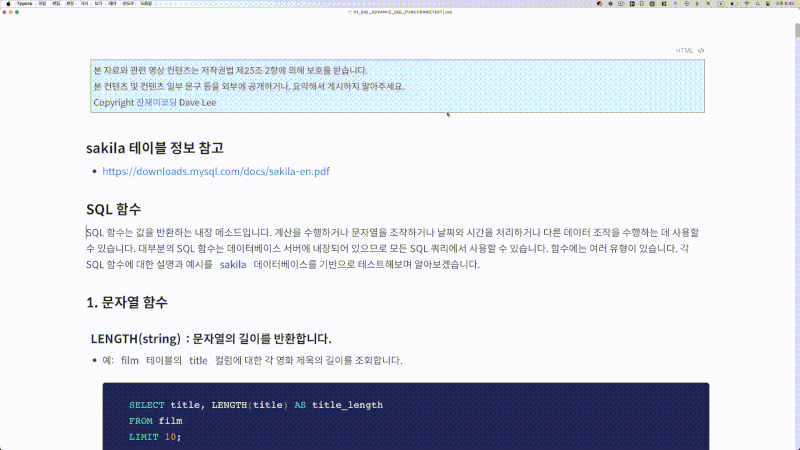The image size is (800, 450).
Task: Open Spotlight search in the menu bar
Action: point(757,4)
